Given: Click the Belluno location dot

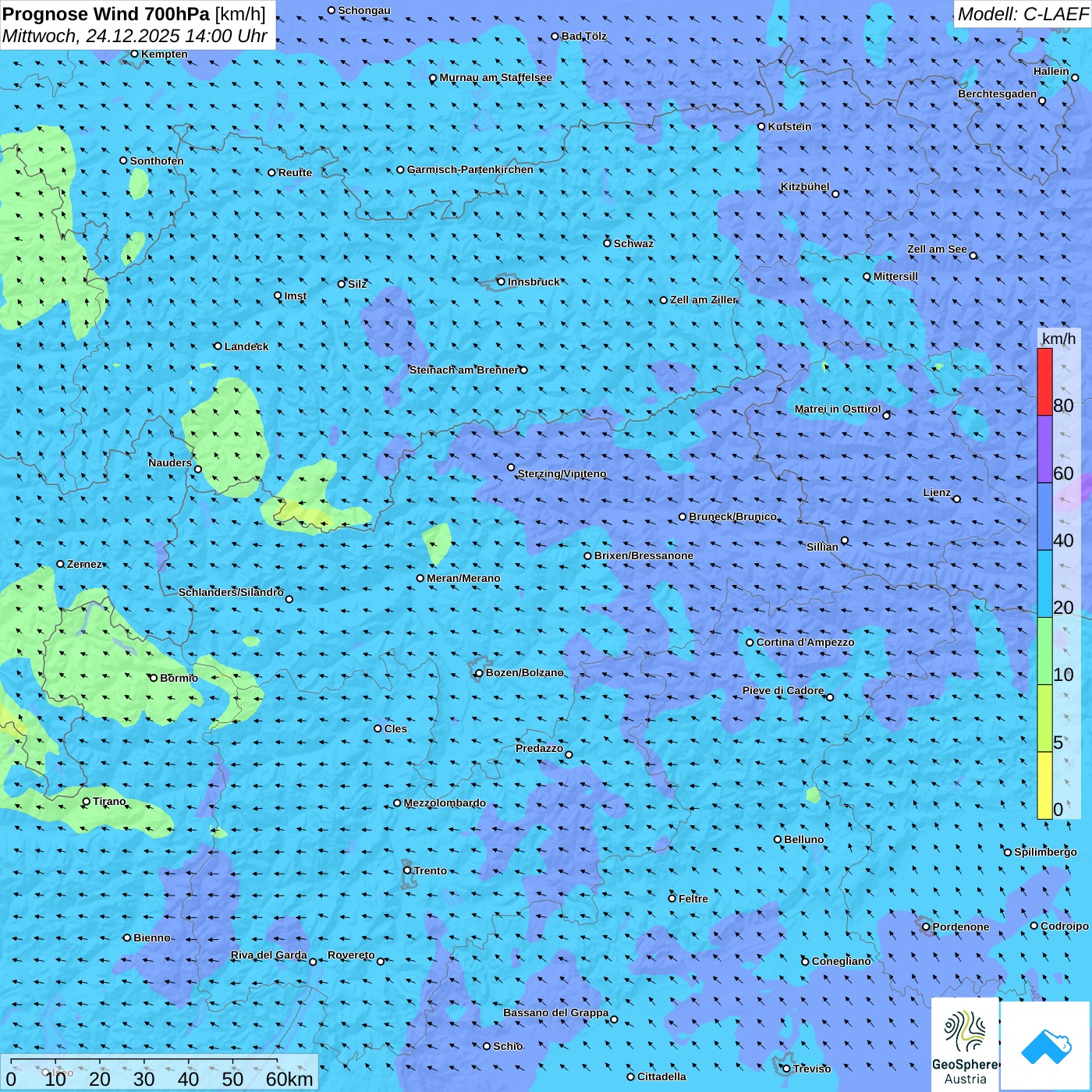Looking at the screenshot, I should 778,839.
